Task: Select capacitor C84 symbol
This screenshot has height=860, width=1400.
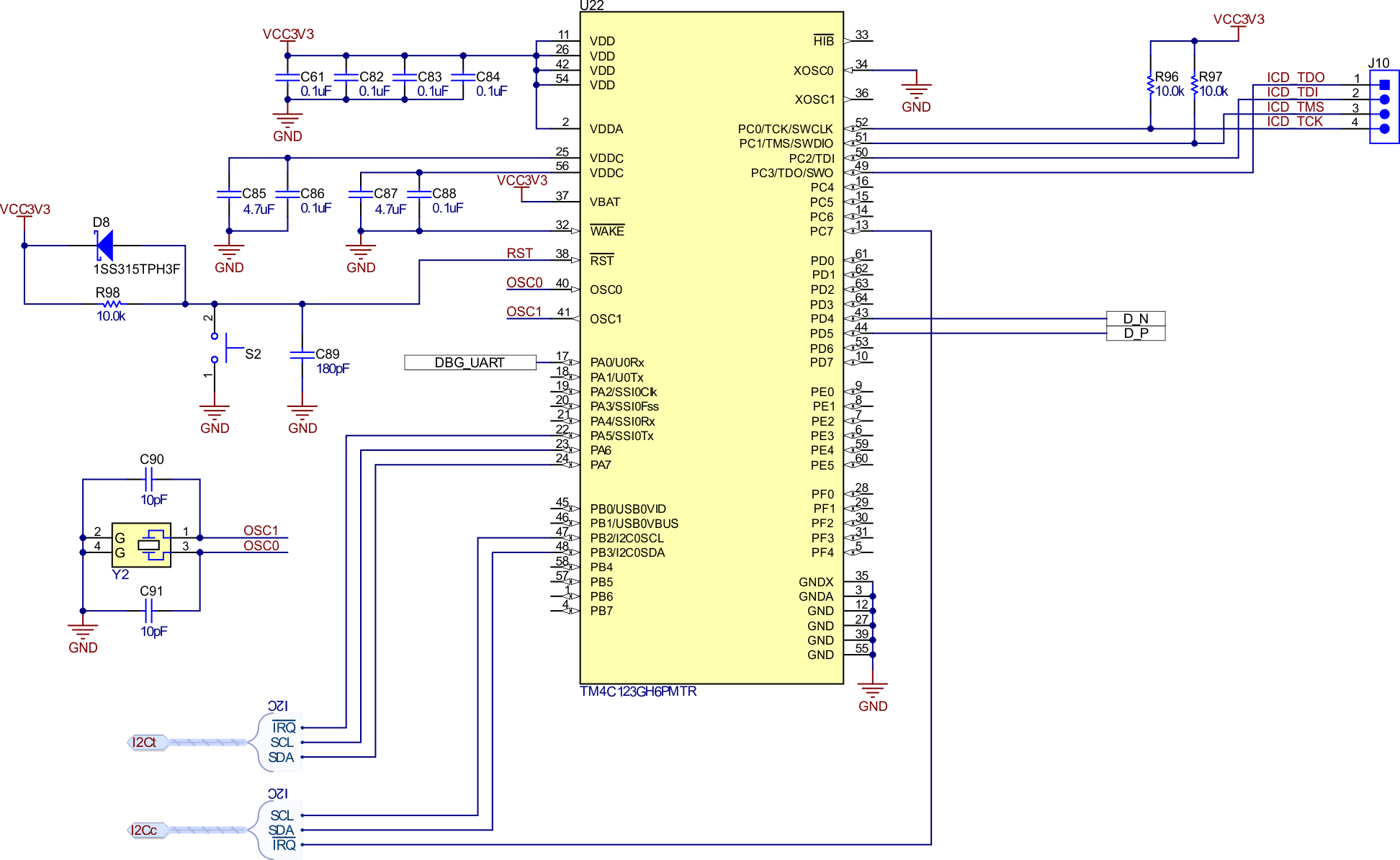Action: point(463,76)
